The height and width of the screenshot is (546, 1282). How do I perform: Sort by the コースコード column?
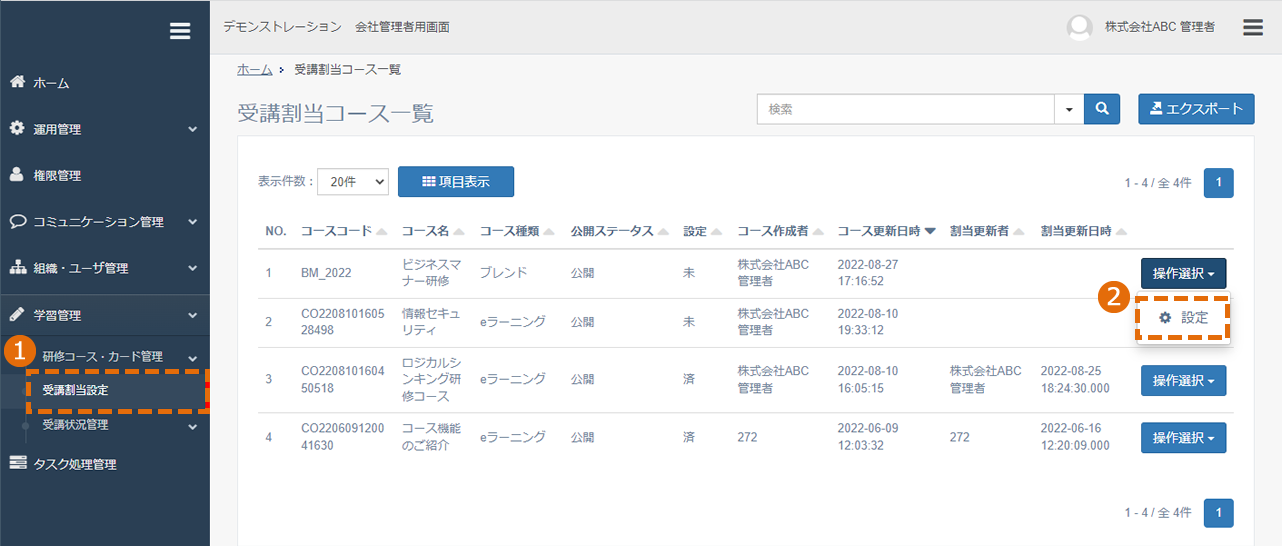(x=344, y=231)
